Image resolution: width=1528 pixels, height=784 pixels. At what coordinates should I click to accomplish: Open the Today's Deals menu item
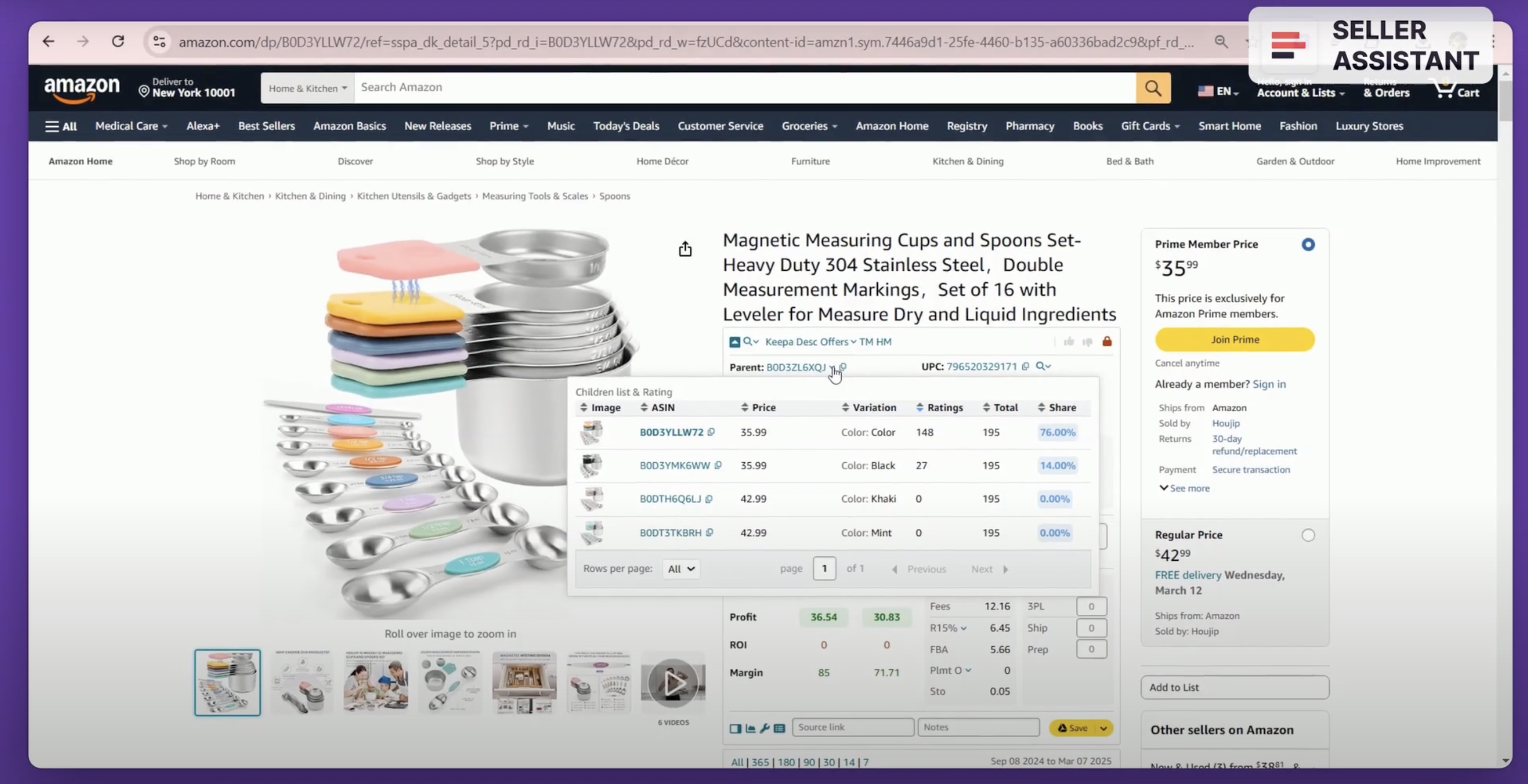(x=626, y=126)
